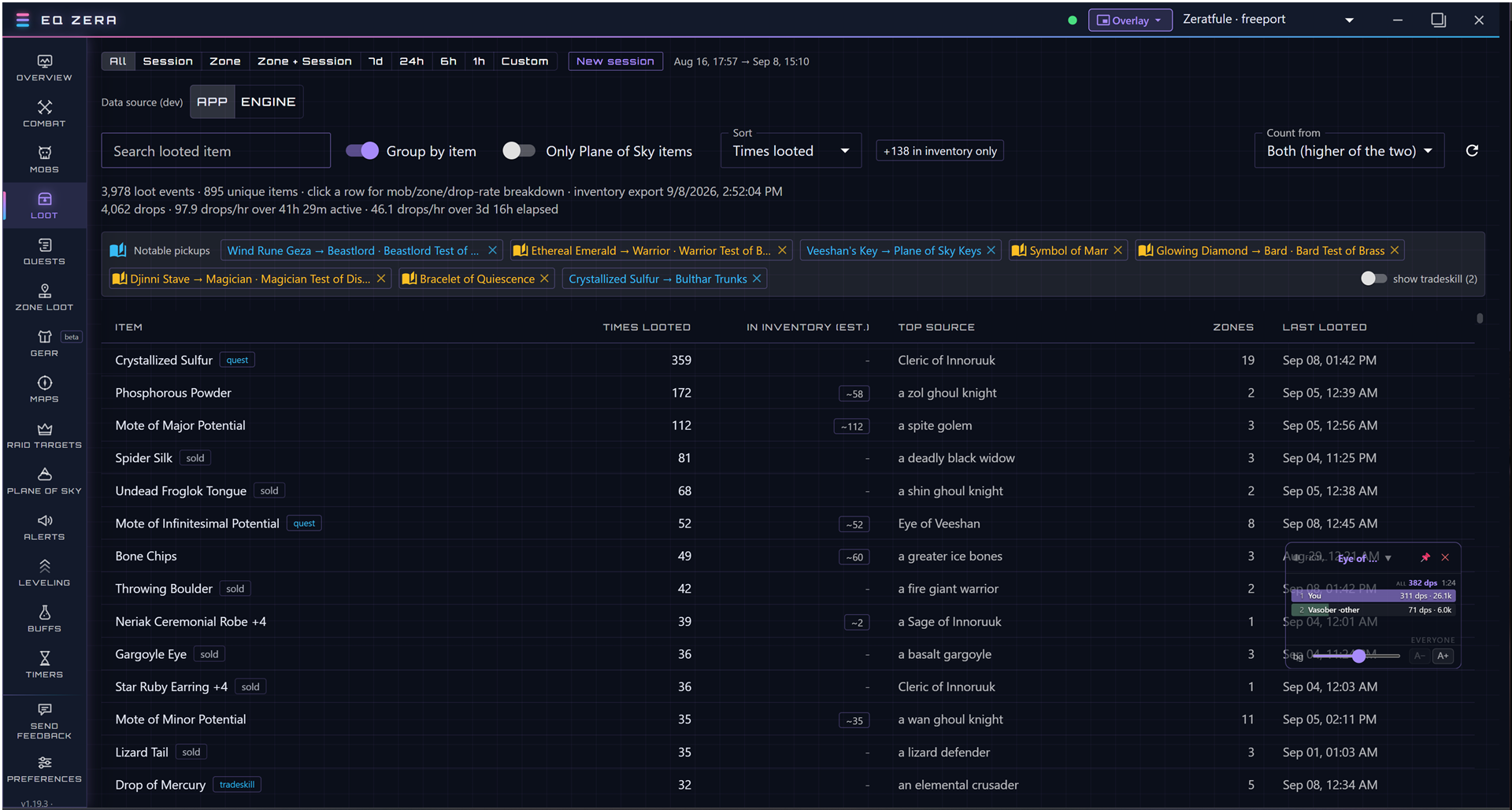This screenshot has height=810, width=1512.
Task: Dismiss the Veeshan's Key notable pickup
Action: point(991,250)
